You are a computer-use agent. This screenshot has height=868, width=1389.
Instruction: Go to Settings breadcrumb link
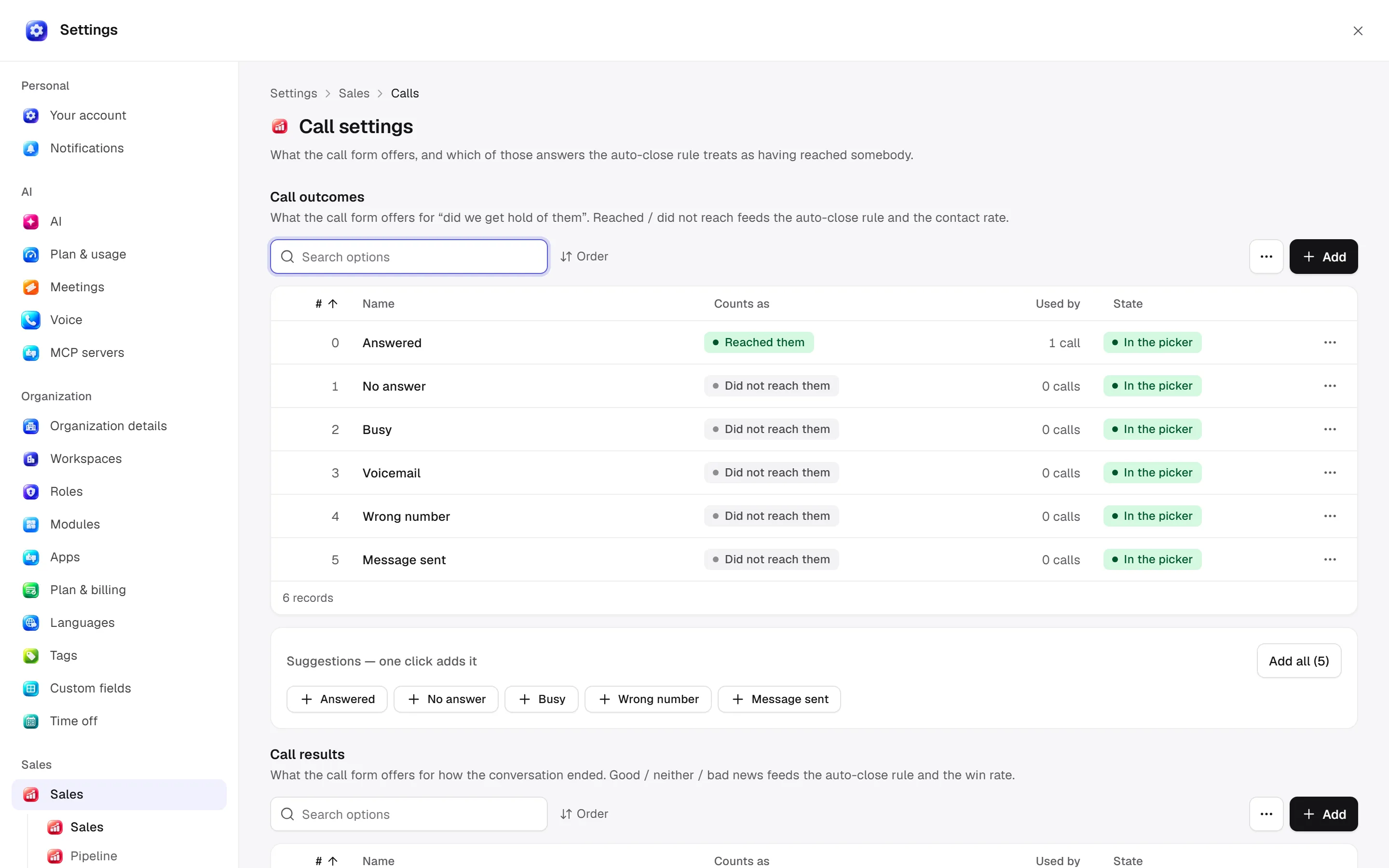(x=293, y=93)
